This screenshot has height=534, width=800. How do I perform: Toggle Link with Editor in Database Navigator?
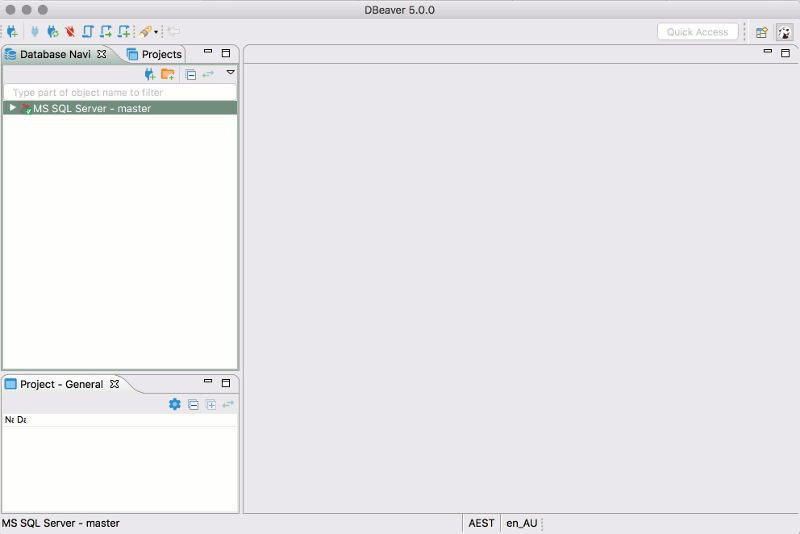pyautogui.click(x=208, y=74)
